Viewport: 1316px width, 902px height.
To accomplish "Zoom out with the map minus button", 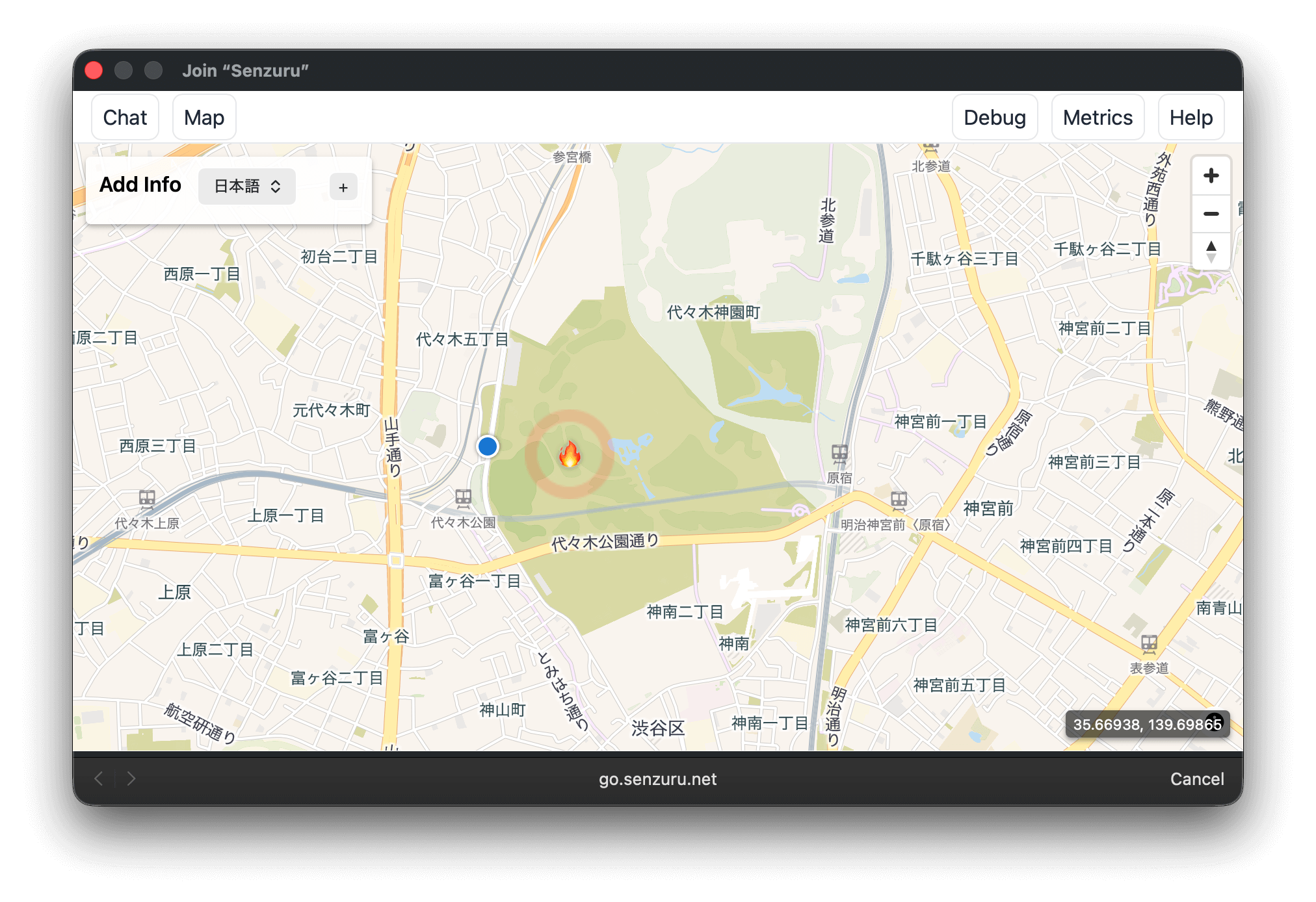I will pos(1211,214).
